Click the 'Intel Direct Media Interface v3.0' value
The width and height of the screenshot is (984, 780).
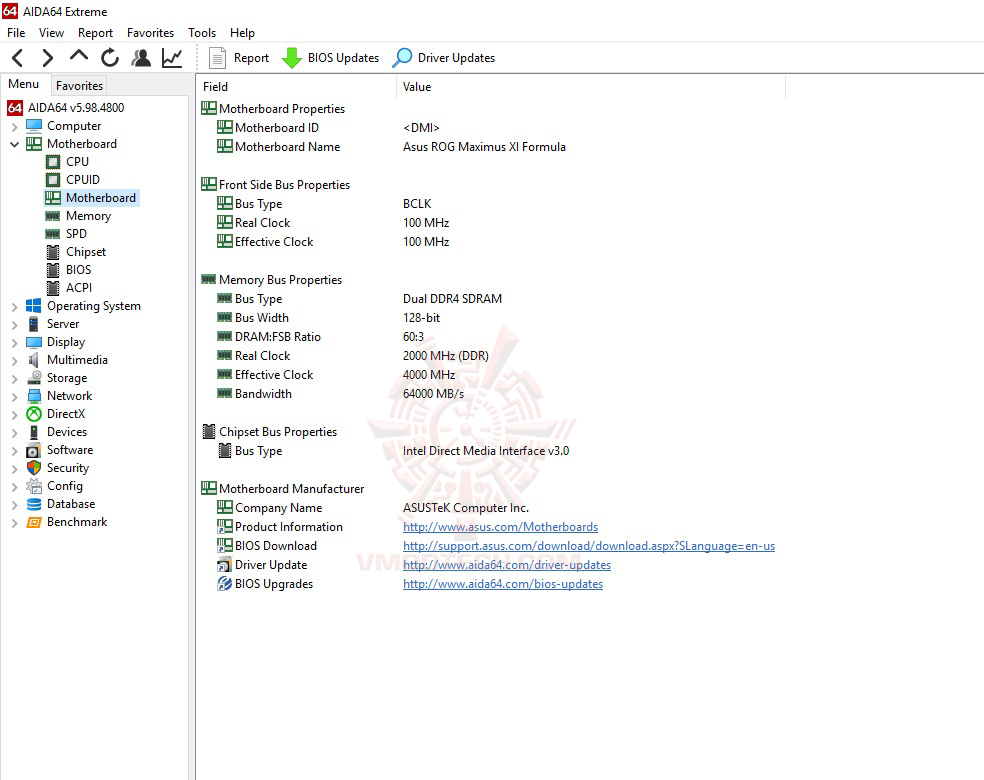pyautogui.click(x=486, y=451)
